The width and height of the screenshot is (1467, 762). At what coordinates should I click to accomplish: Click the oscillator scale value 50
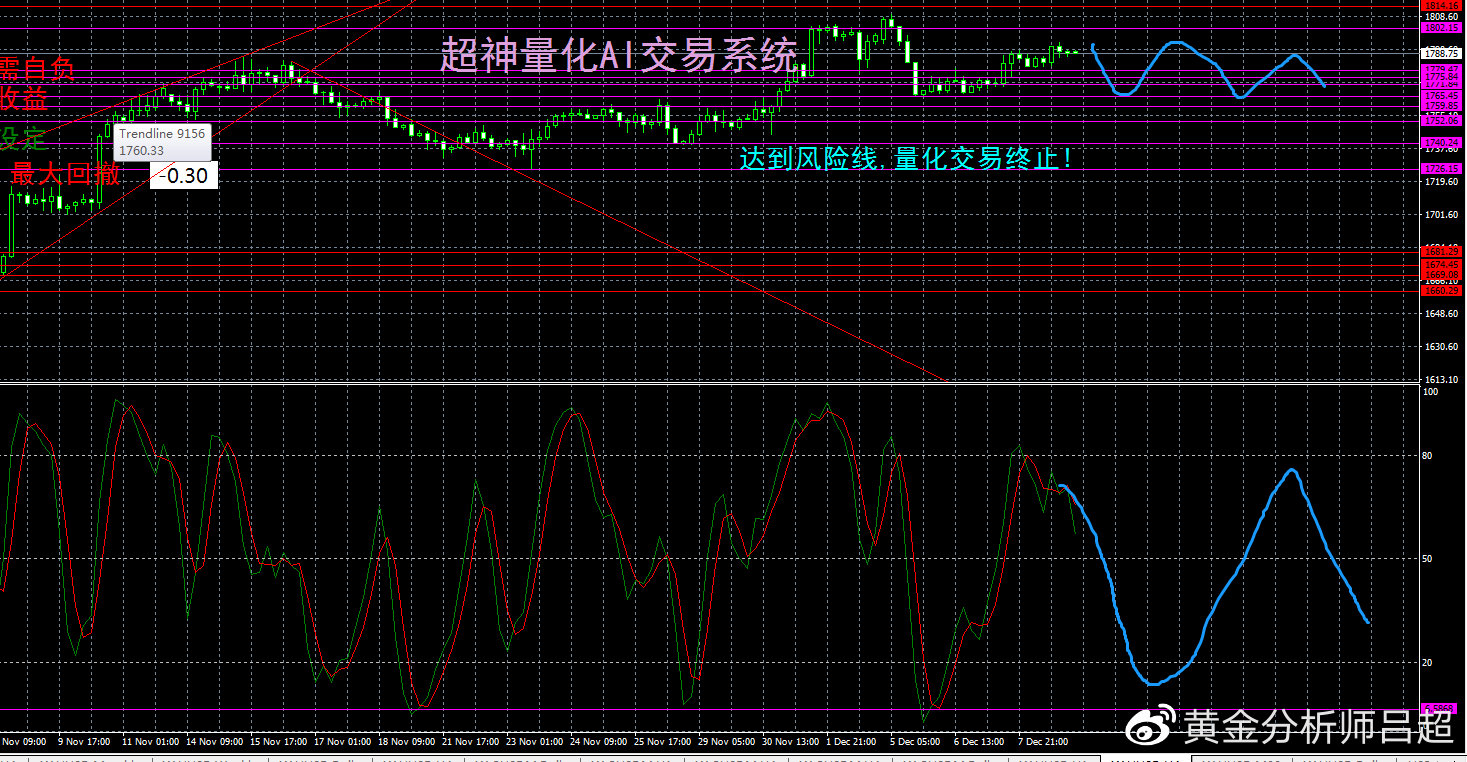1429,558
